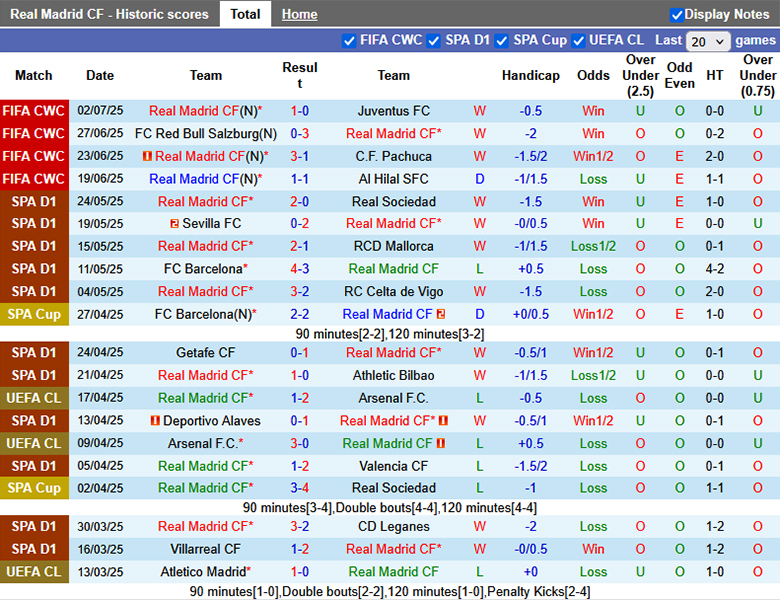This screenshot has height=600, width=780.
Task: Open C.F. Pachuca team link
Action: coord(393,156)
